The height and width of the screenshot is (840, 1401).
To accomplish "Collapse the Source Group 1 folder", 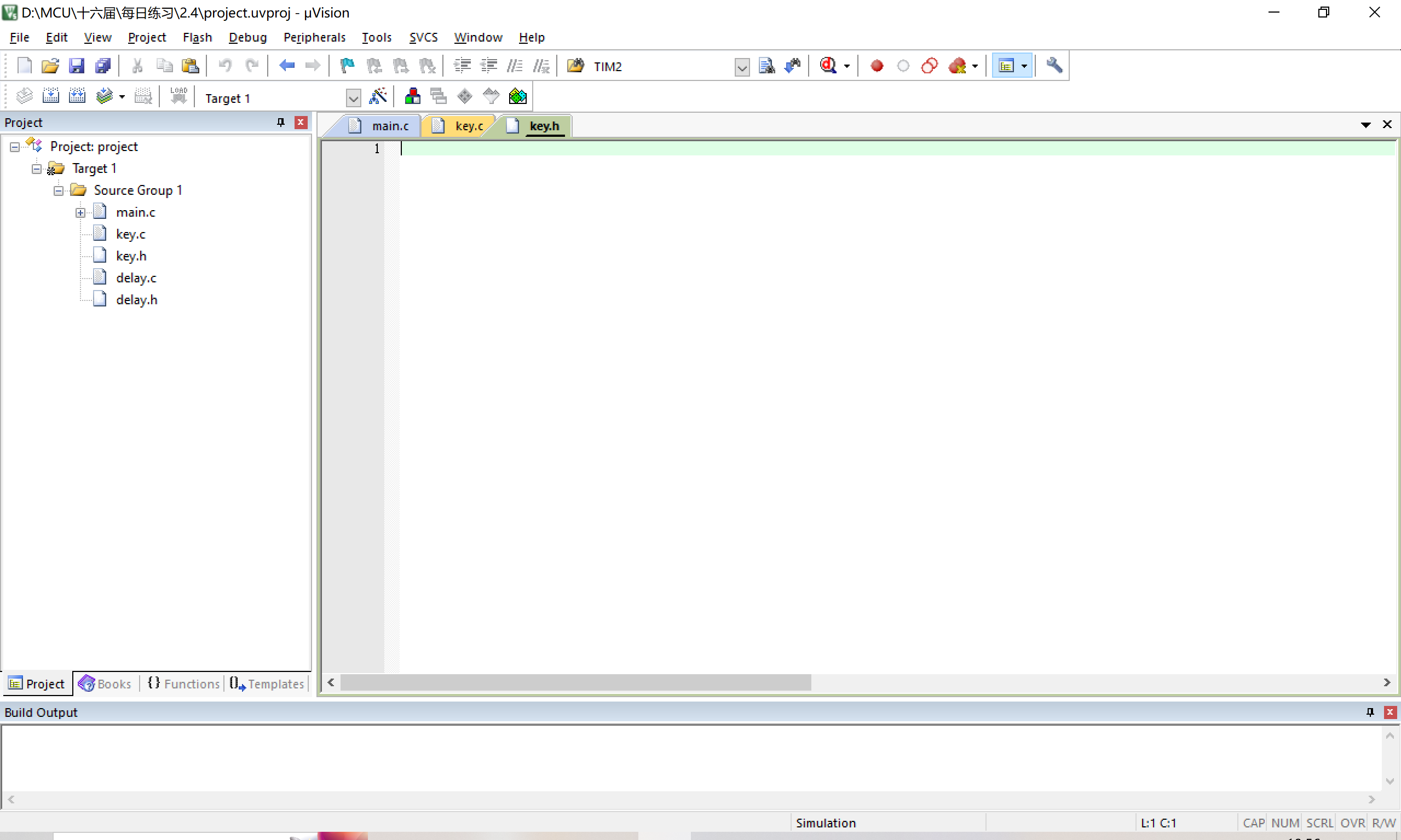I will click(59, 191).
